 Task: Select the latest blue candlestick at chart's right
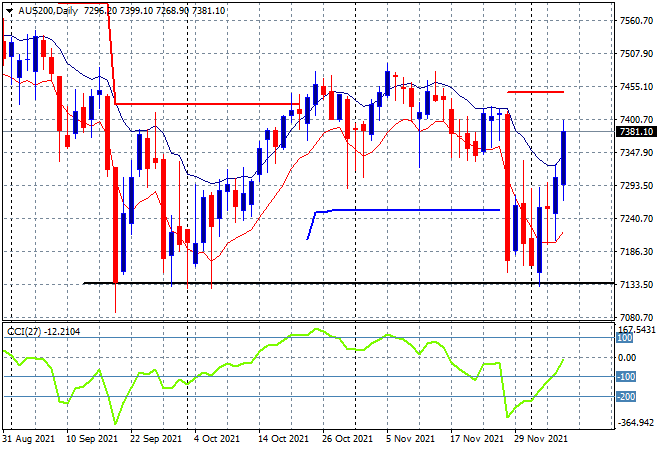563,158
